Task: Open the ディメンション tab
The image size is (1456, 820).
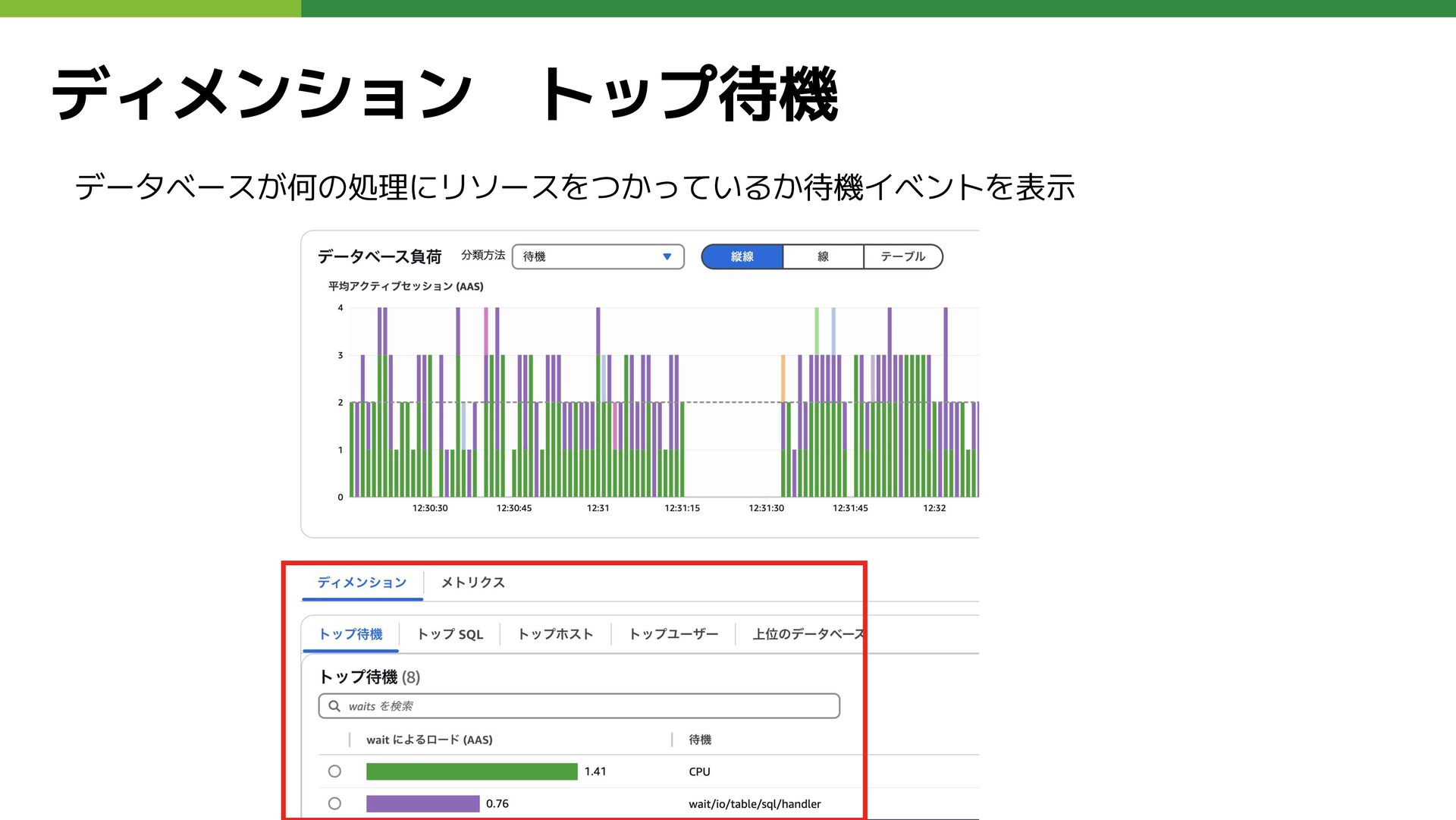Action: (362, 583)
